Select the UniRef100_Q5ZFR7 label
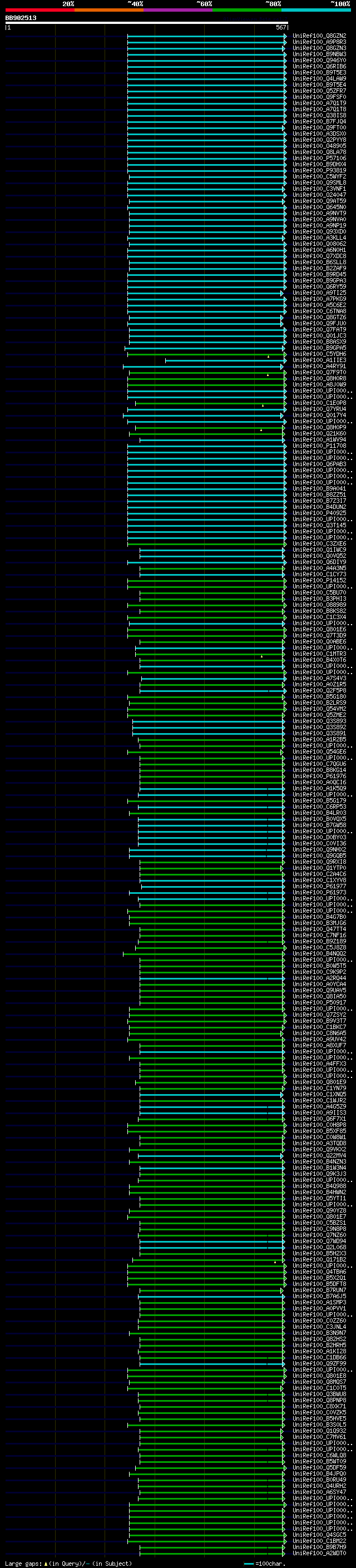Viewport: 356px width, 1568px height. 319,91
